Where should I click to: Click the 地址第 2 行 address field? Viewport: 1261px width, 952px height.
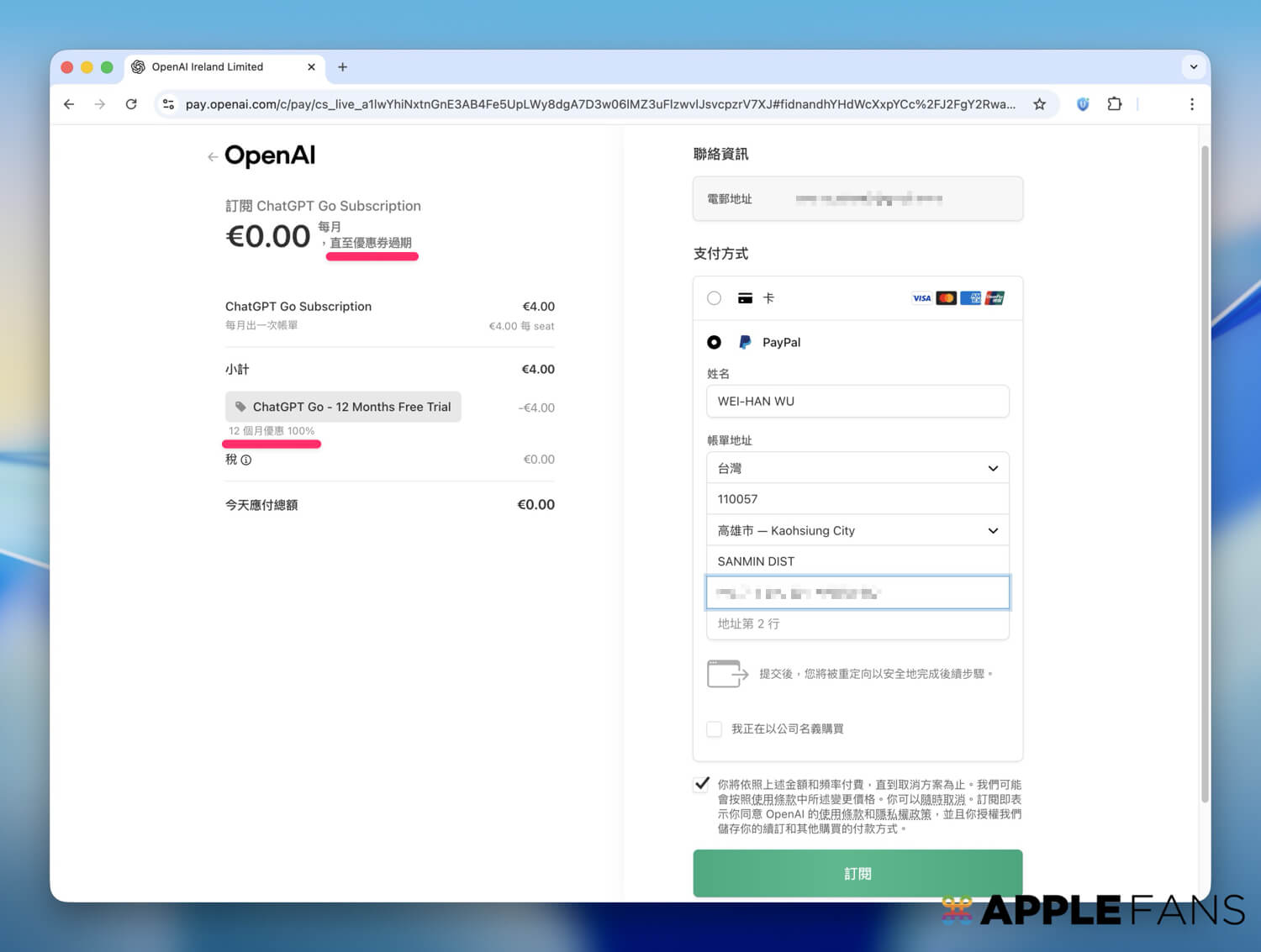click(x=857, y=623)
